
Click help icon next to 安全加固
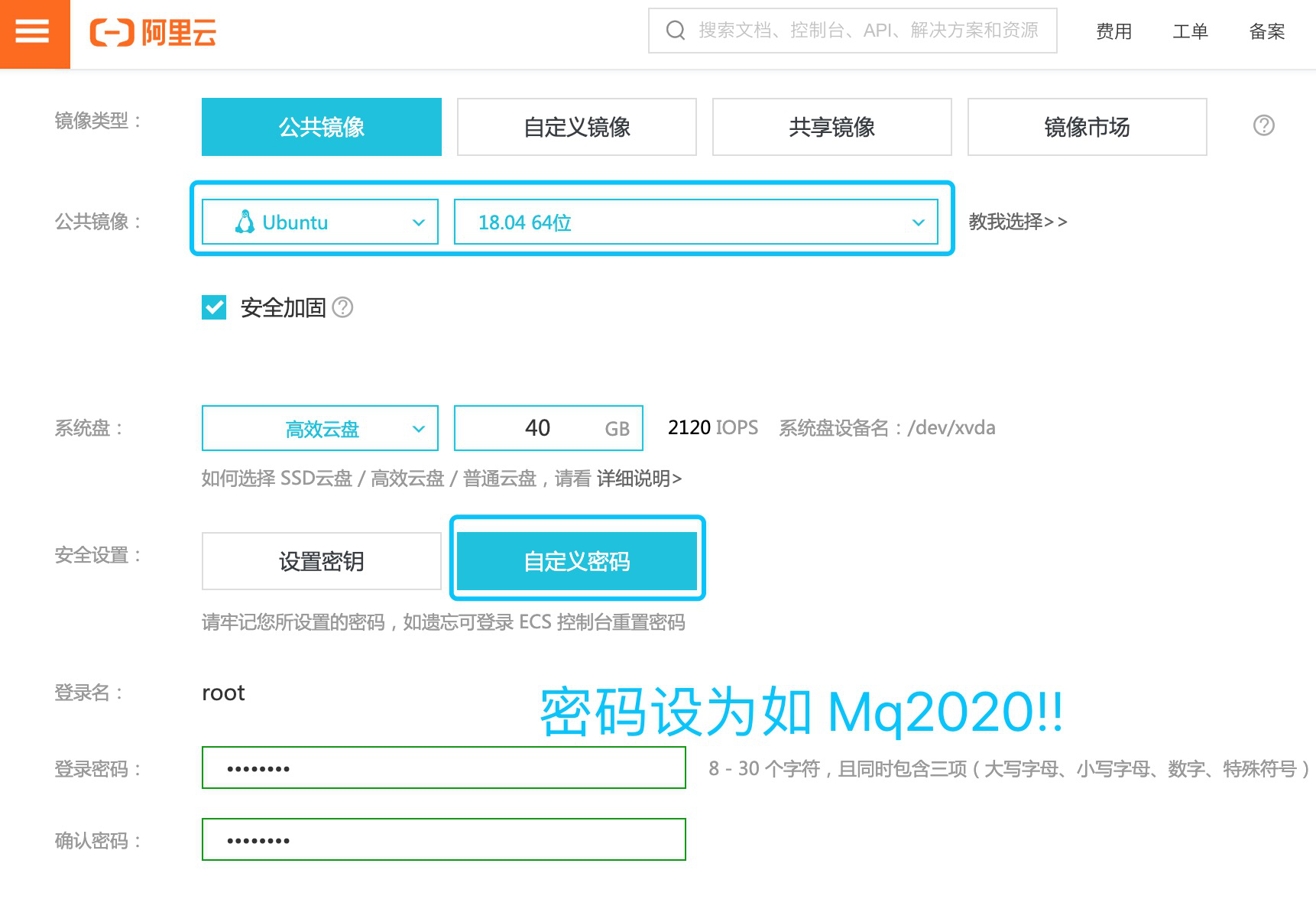click(x=343, y=307)
